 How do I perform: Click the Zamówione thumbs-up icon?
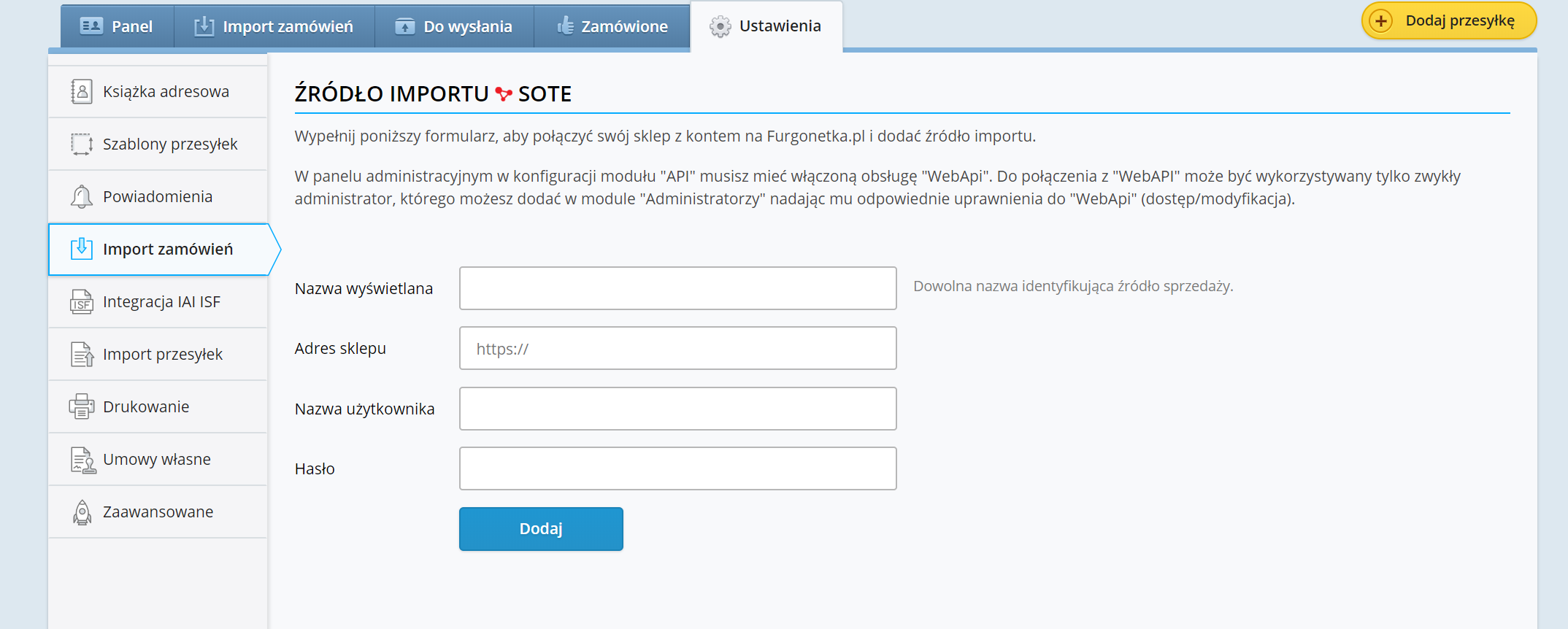(x=565, y=26)
